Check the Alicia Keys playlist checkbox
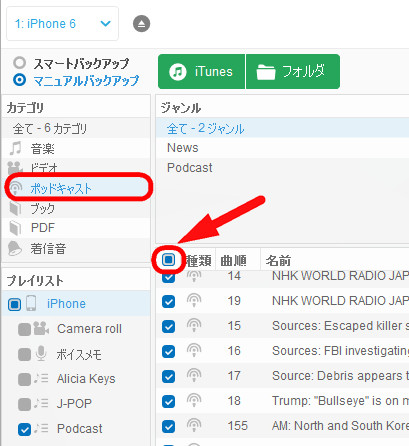Screen dimensions: 409x446 [x=24, y=379]
